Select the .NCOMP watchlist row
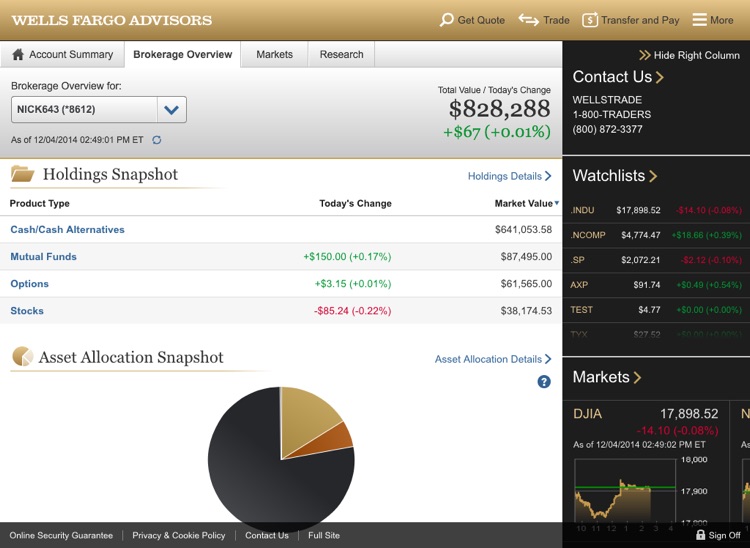750x548 pixels. tap(656, 235)
